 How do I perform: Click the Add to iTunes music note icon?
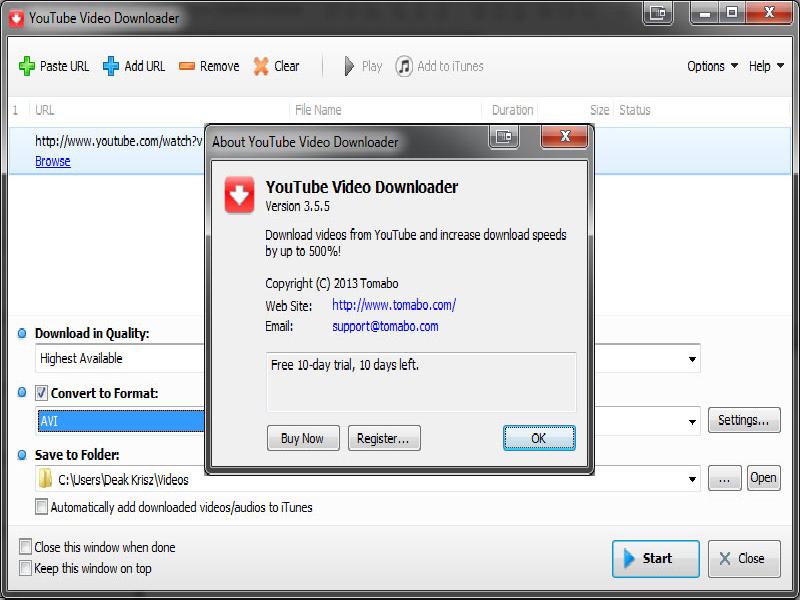click(x=404, y=66)
